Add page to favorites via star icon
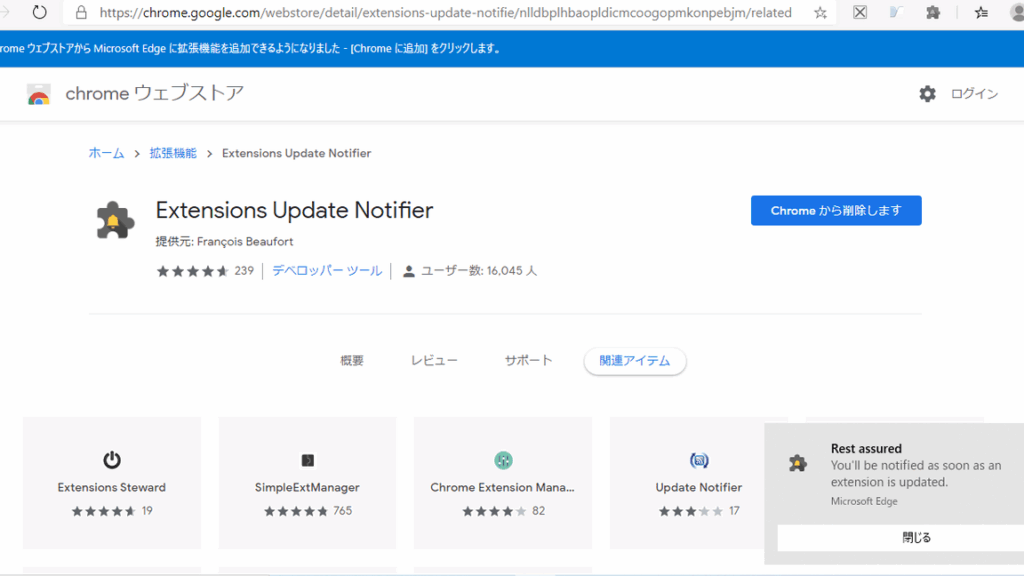Screen dimensions: 1024x576 tap(820, 13)
